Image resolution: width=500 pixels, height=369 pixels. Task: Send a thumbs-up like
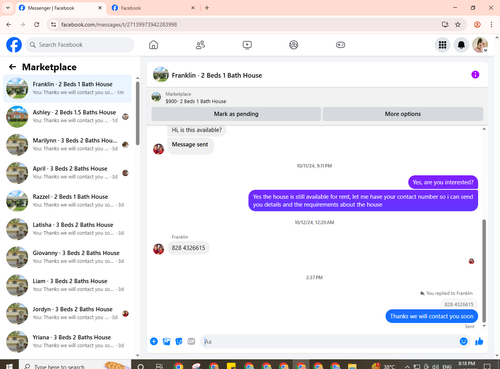479,341
